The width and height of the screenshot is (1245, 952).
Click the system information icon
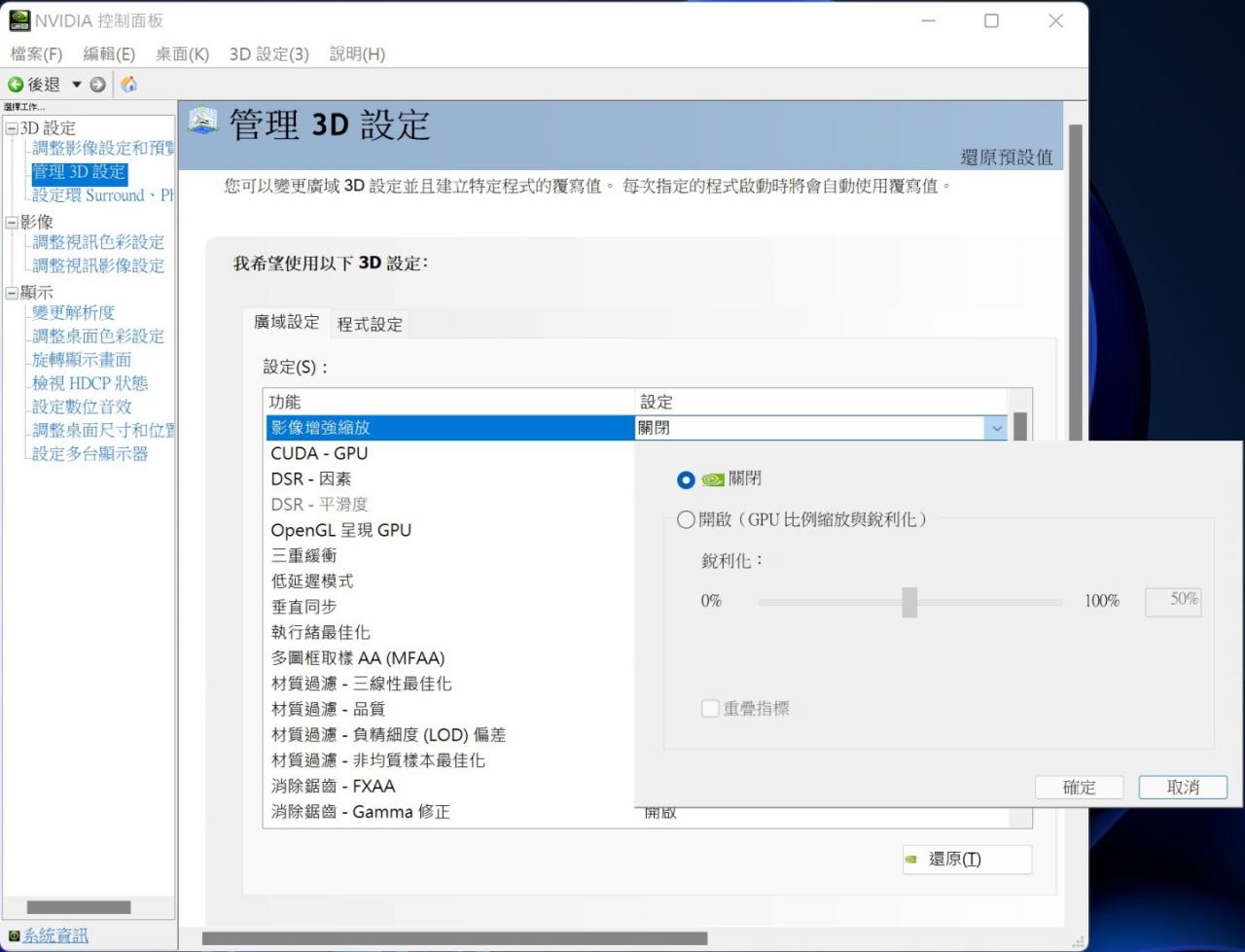(x=14, y=935)
